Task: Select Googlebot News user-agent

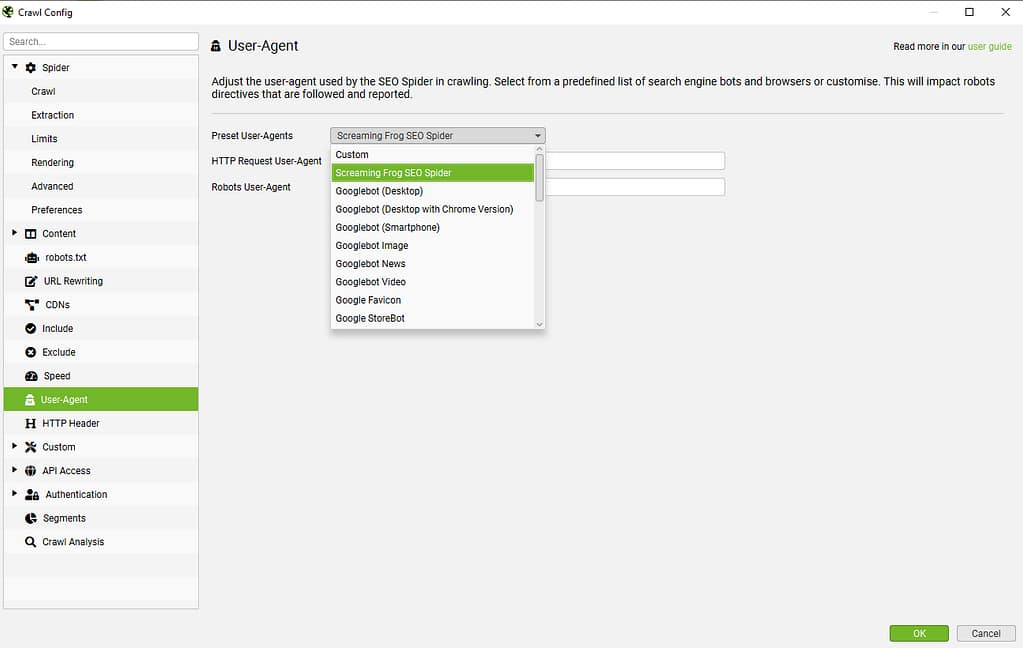Action: point(433,264)
